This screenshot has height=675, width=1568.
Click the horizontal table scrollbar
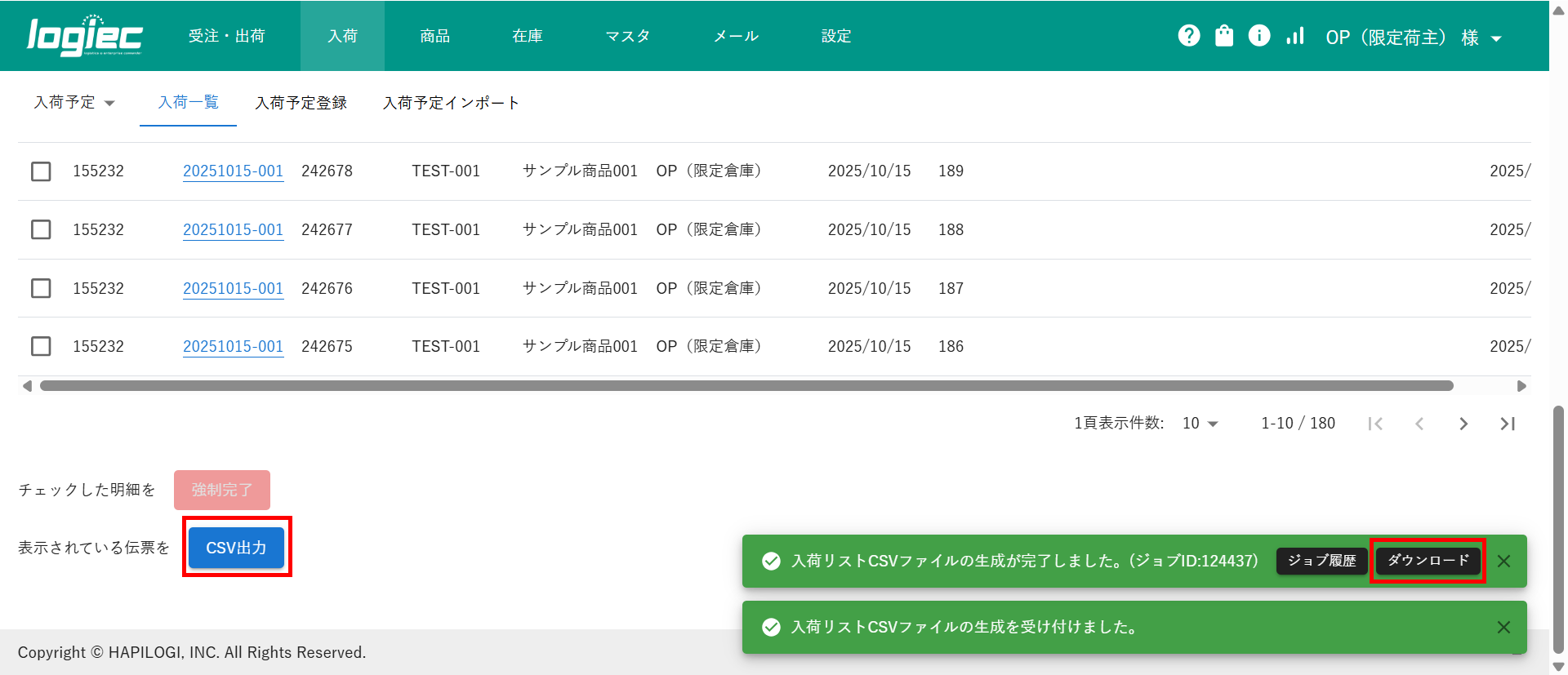point(746,386)
